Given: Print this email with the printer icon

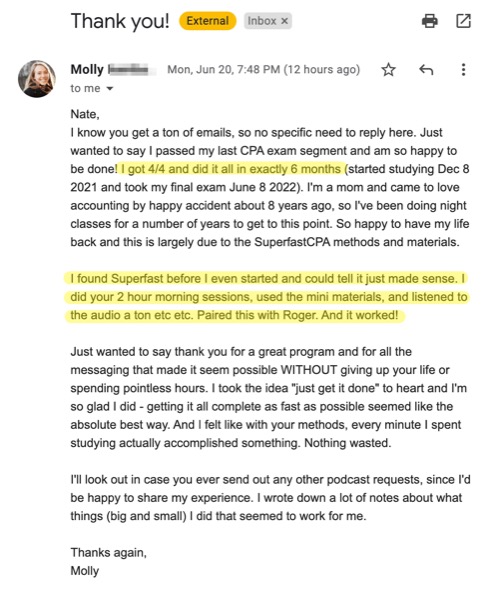Looking at the screenshot, I should point(430,21).
